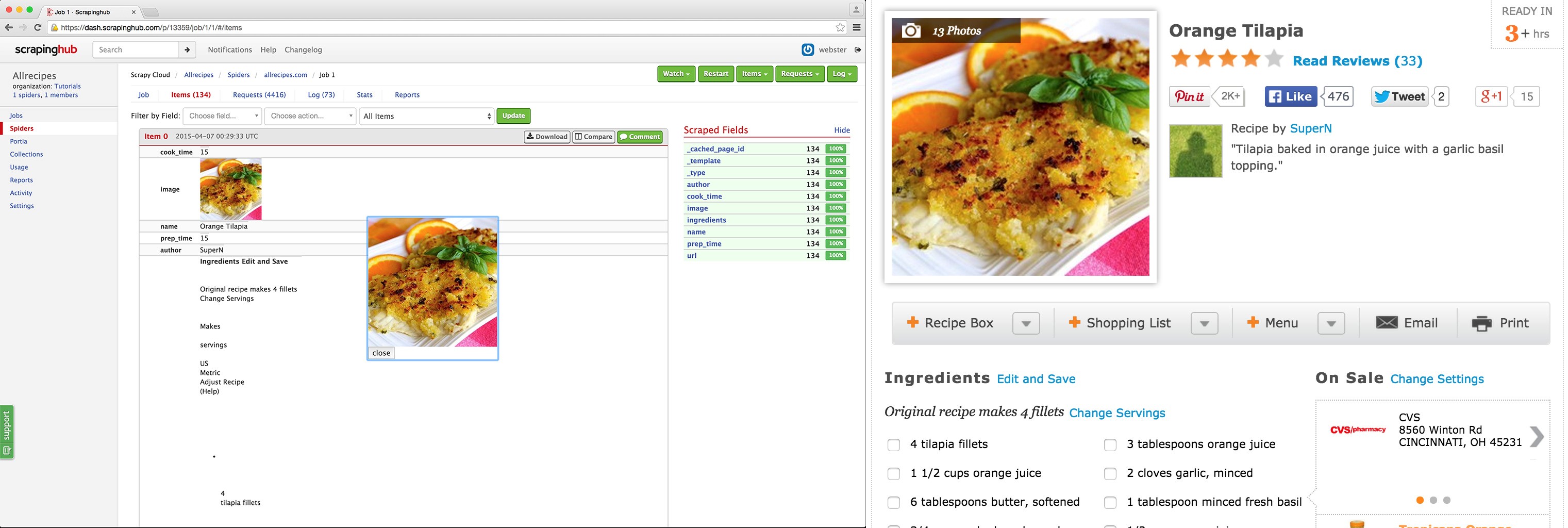Viewport: 1568px width, 528px height.
Task: Open the Stats tab
Action: (x=364, y=95)
